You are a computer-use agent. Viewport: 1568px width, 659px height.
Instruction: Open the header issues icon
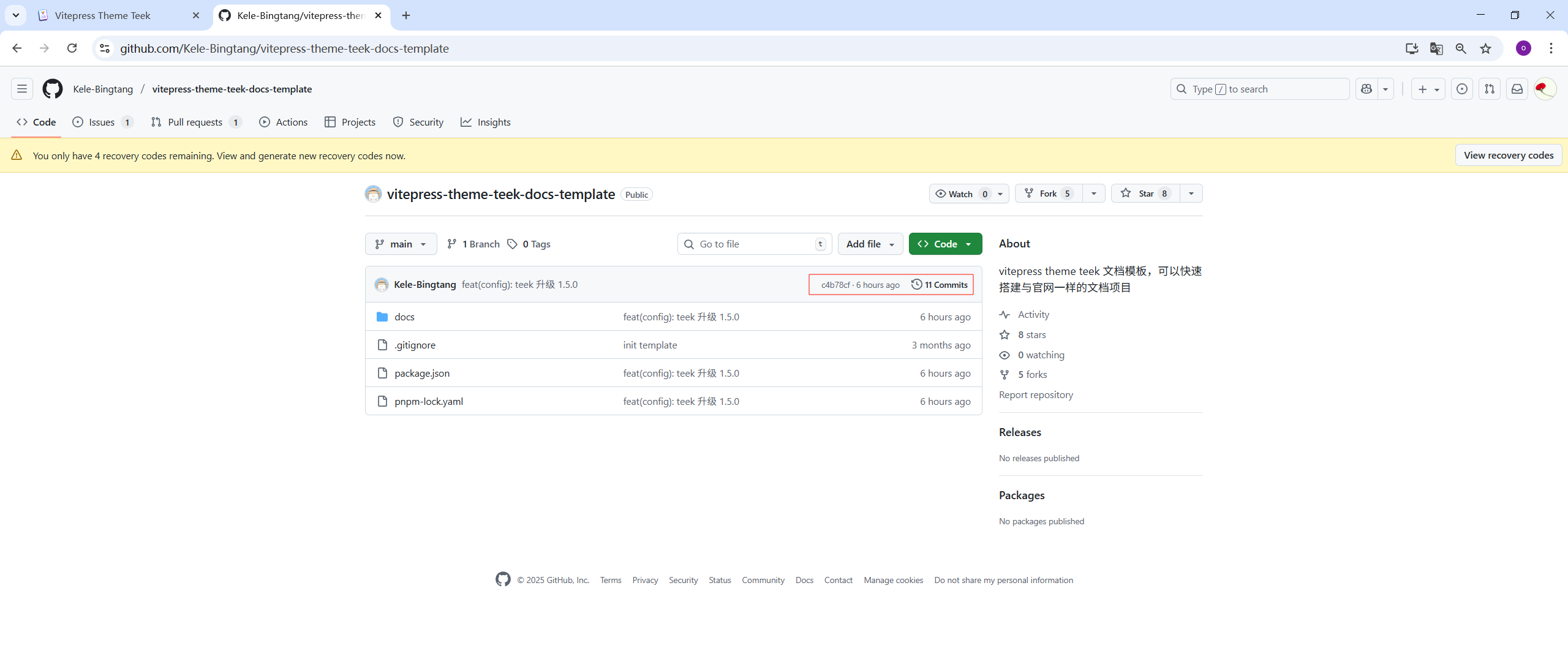click(1462, 89)
